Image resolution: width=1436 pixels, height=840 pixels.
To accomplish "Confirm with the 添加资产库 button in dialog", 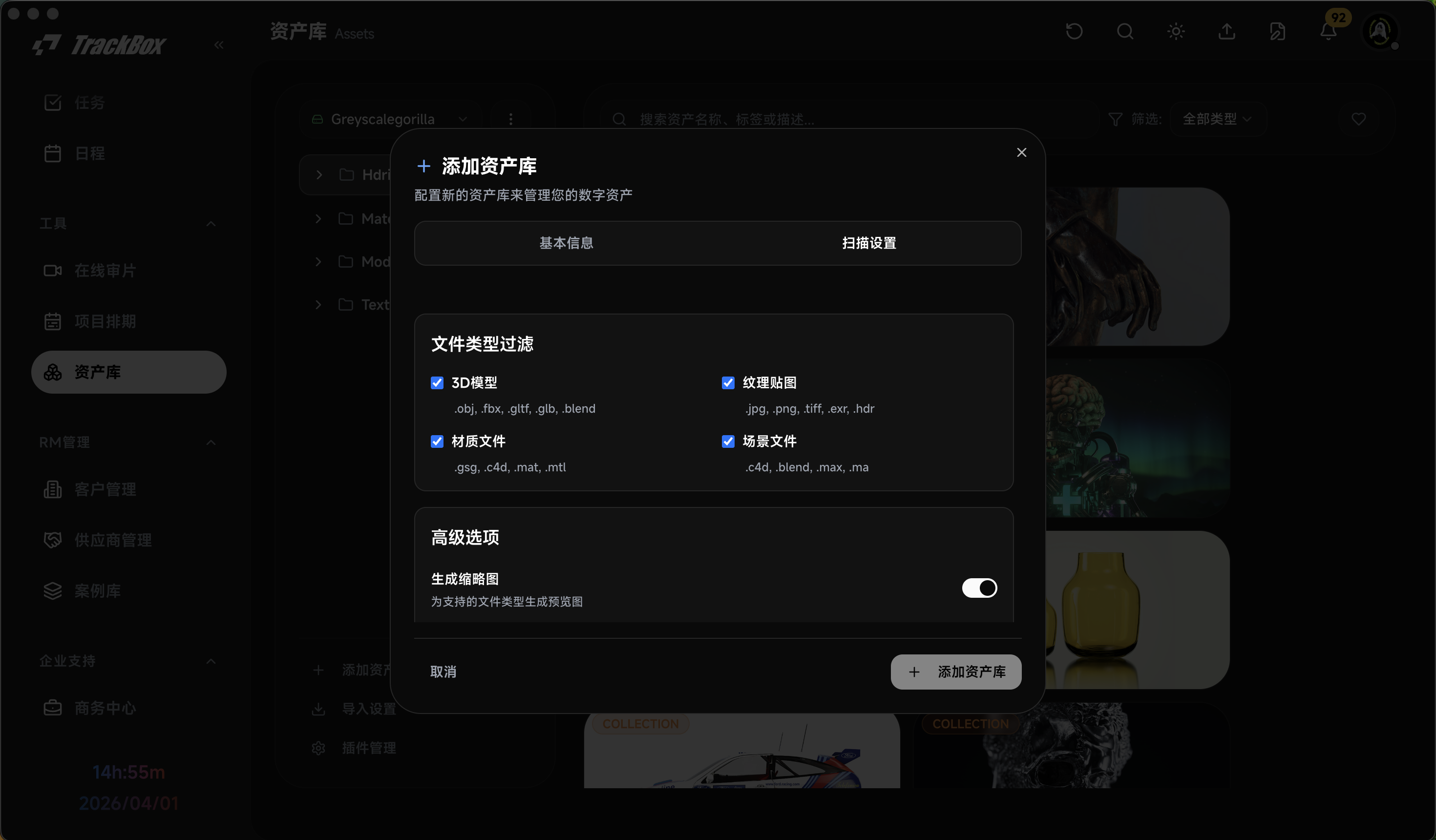I will tap(955, 672).
